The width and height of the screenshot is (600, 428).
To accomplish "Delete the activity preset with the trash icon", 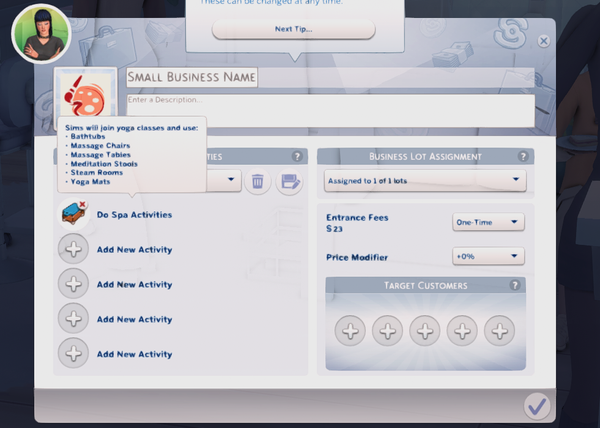I will pyautogui.click(x=257, y=181).
